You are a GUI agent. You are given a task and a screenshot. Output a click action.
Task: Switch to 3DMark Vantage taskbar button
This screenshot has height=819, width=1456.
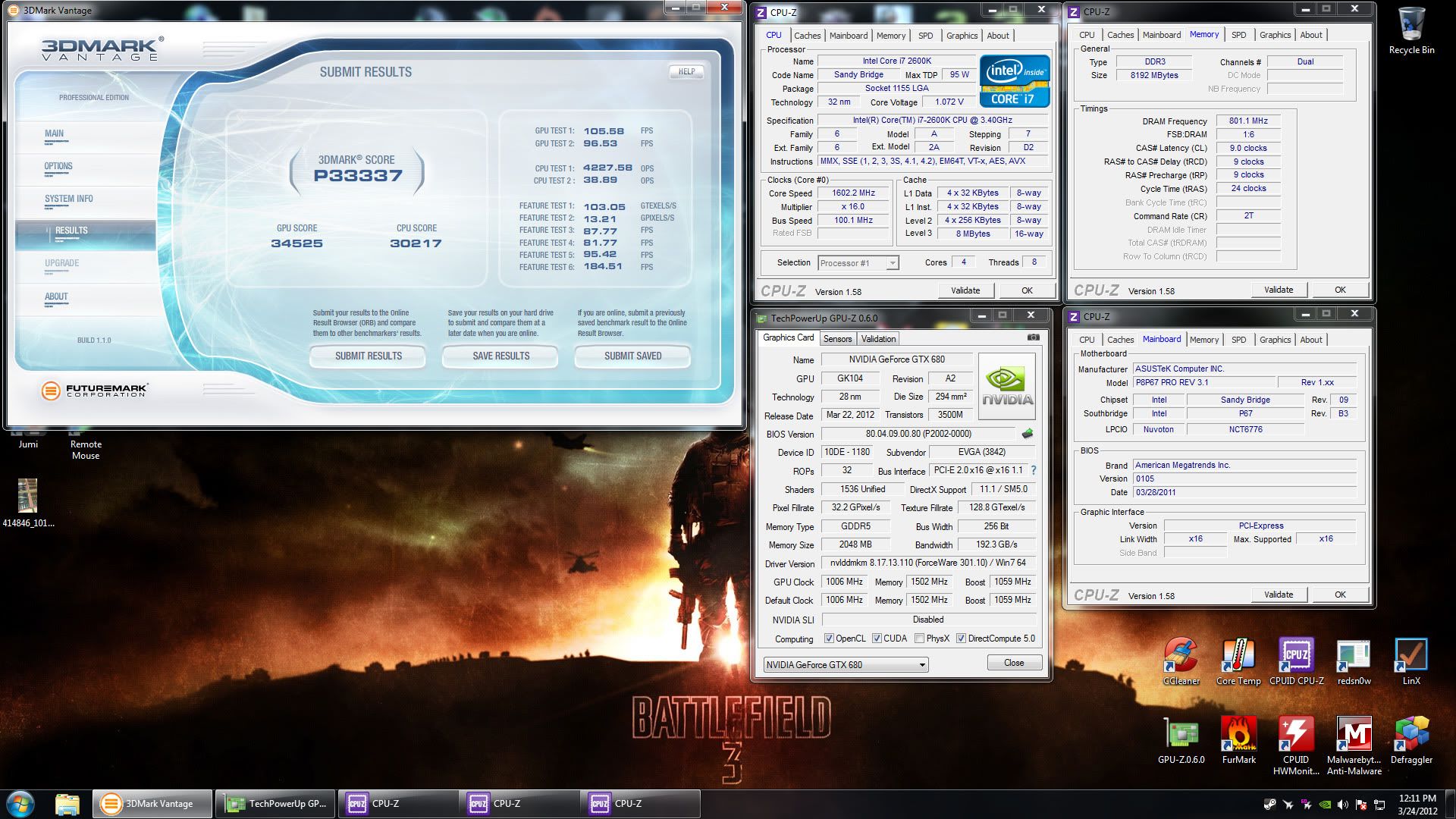pos(152,804)
